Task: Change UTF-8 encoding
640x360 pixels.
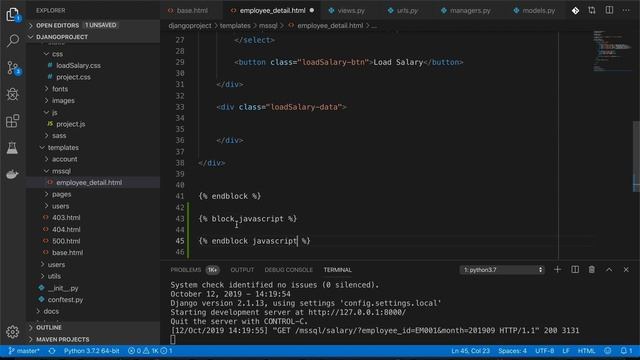Action: 544,351
